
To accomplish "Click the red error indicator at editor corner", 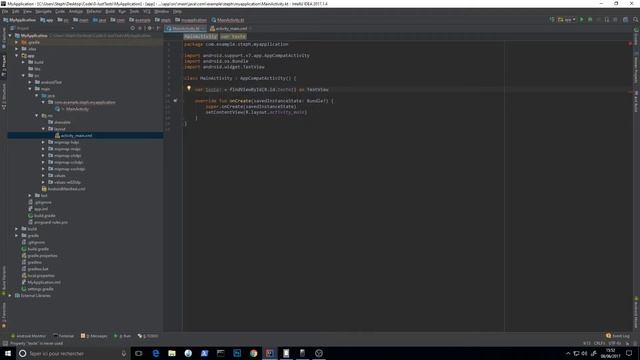I will [x=630, y=43].
